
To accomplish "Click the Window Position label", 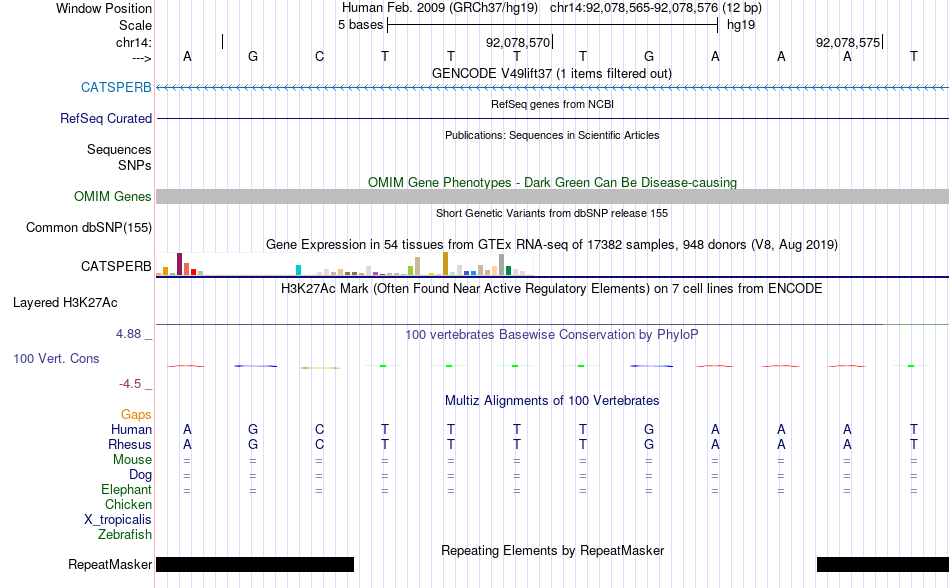I will (104, 8).
